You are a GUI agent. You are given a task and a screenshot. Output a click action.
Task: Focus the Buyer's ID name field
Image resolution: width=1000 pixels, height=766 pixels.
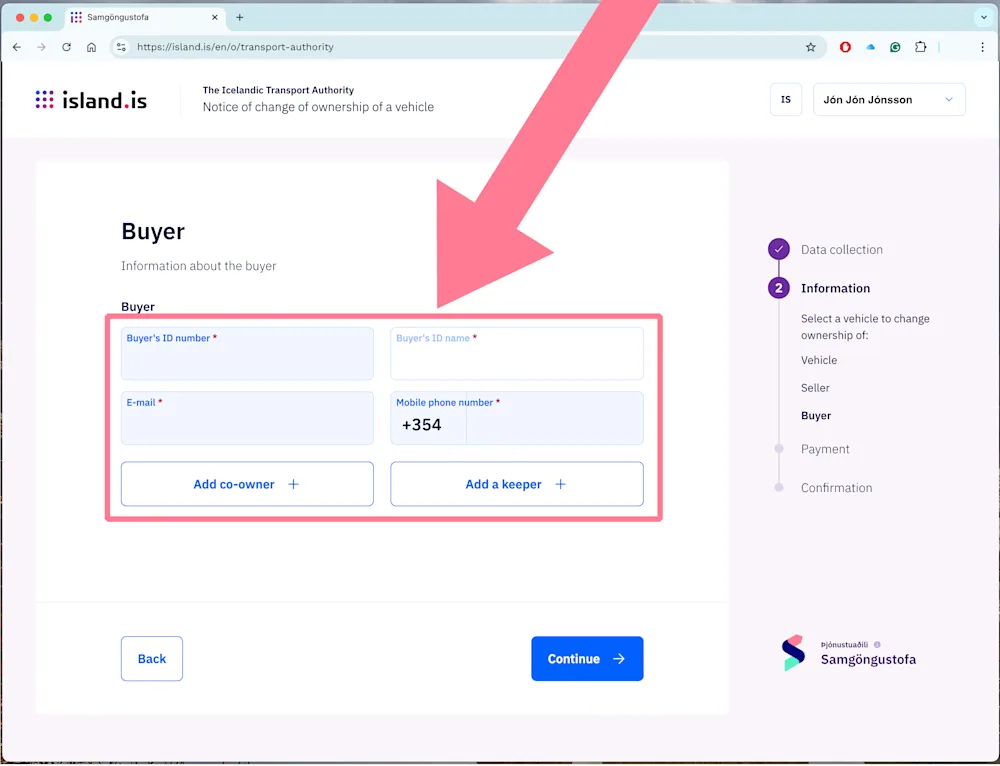click(517, 354)
